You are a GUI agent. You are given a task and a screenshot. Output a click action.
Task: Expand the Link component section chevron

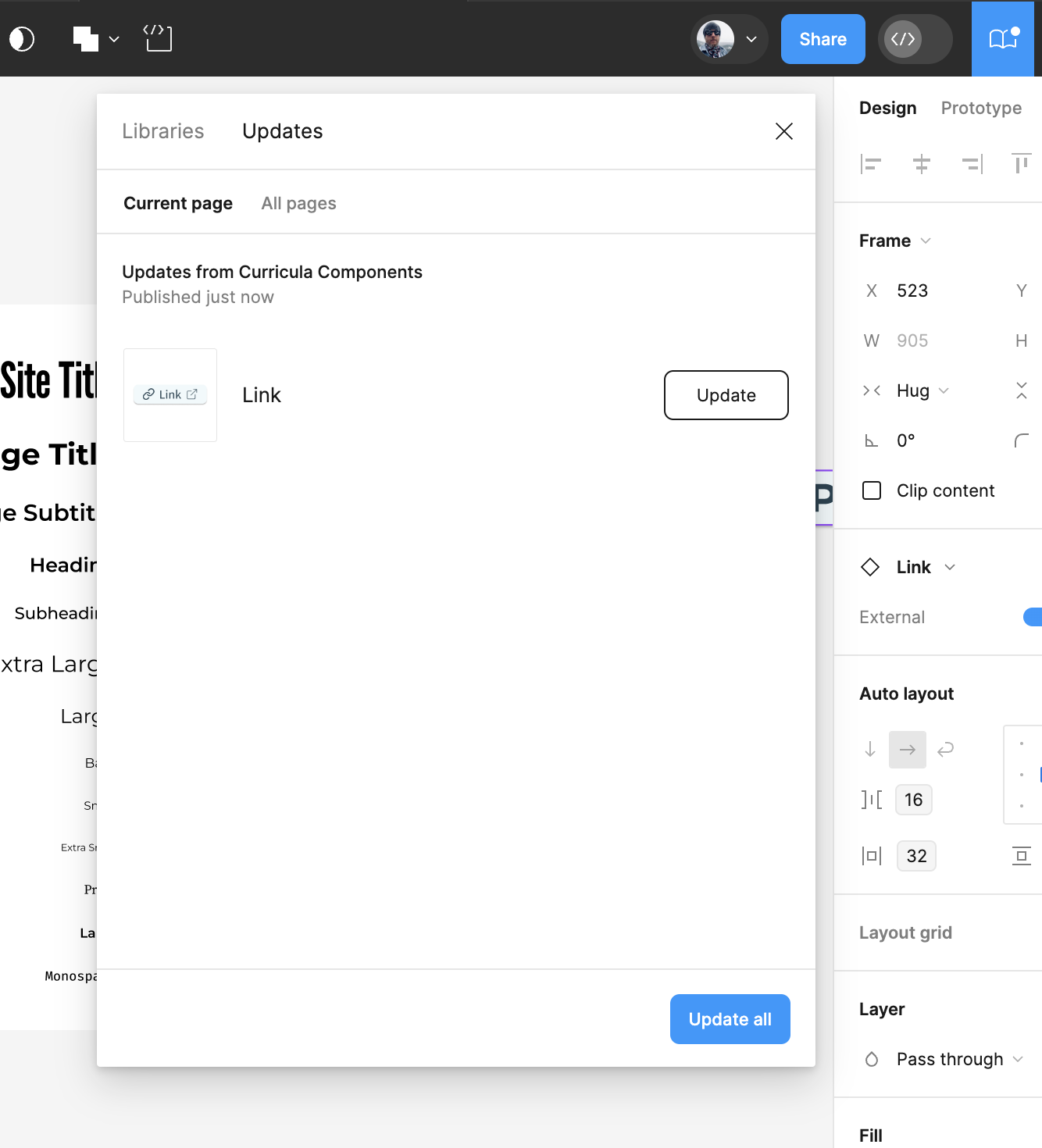click(x=951, y=567)
